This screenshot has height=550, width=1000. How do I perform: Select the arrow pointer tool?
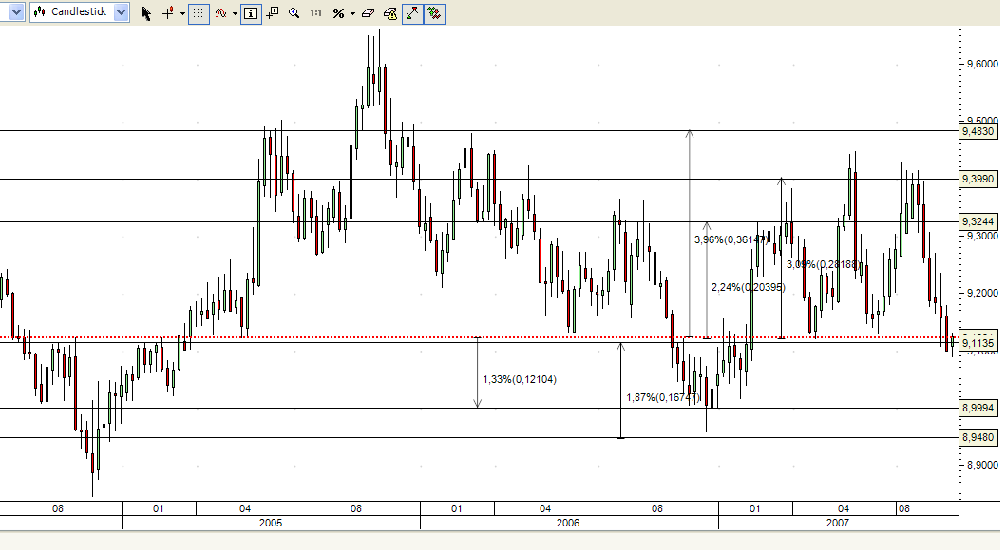[x=147, y=13]
